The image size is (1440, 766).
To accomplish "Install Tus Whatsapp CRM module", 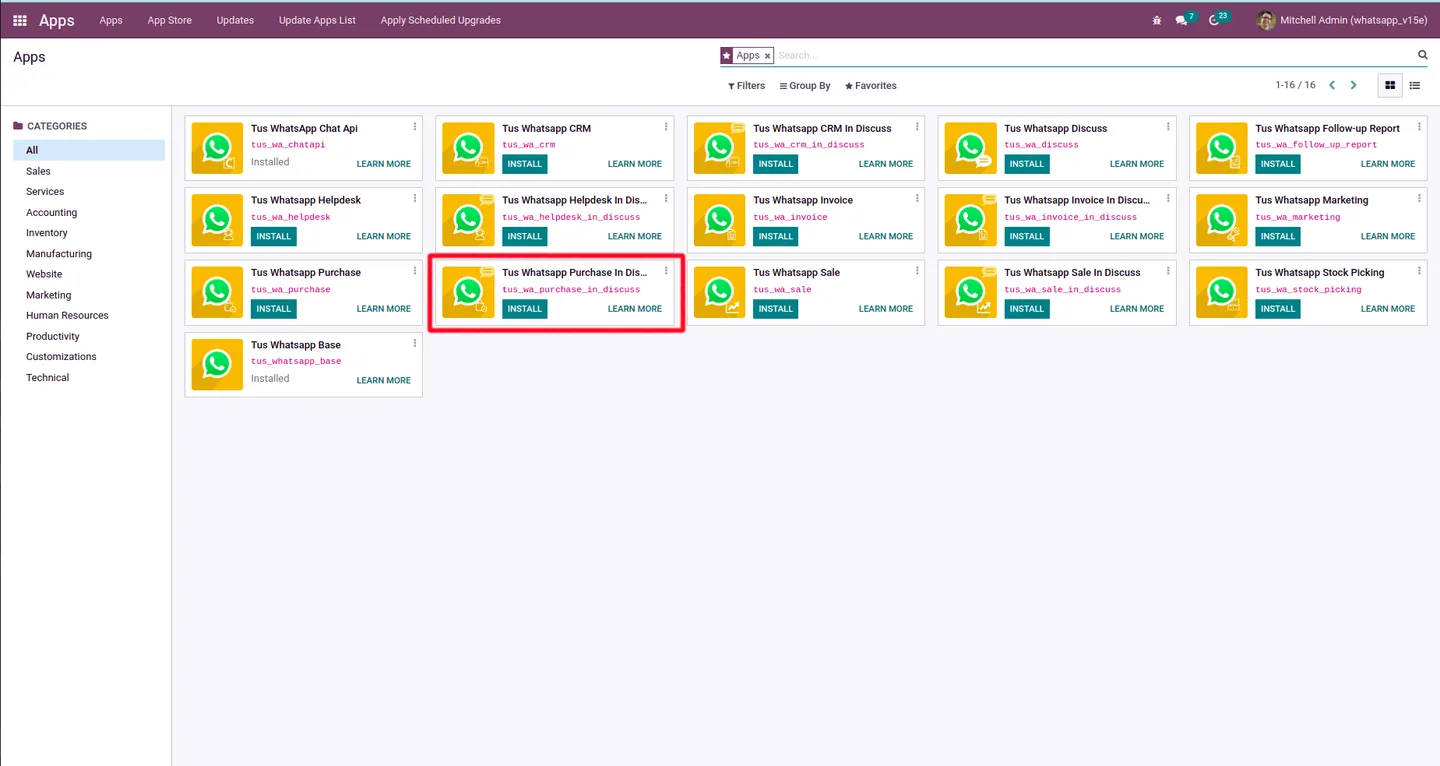I will 525,164.
